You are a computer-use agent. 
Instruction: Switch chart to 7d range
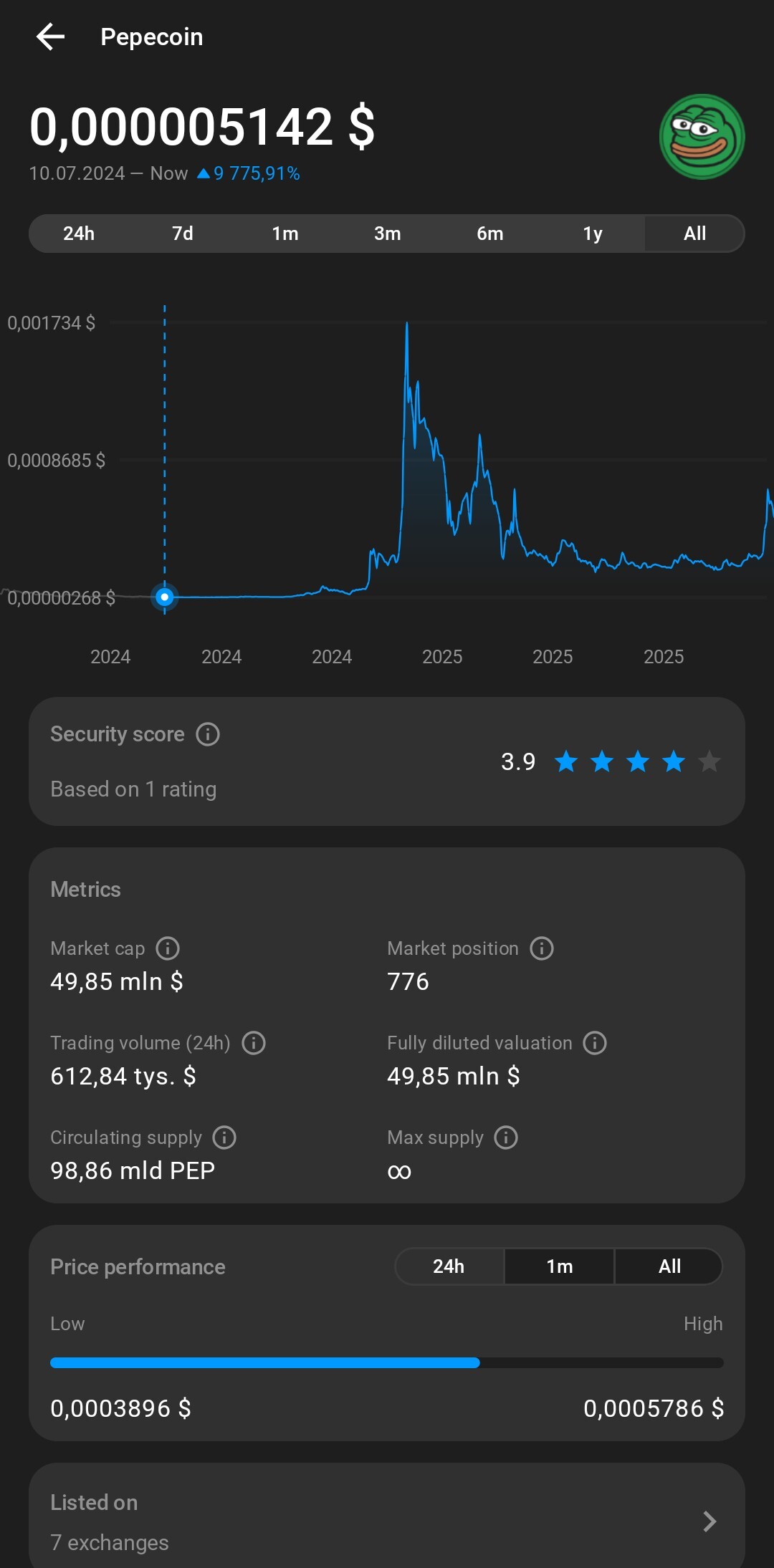click(x=182, y=234)
